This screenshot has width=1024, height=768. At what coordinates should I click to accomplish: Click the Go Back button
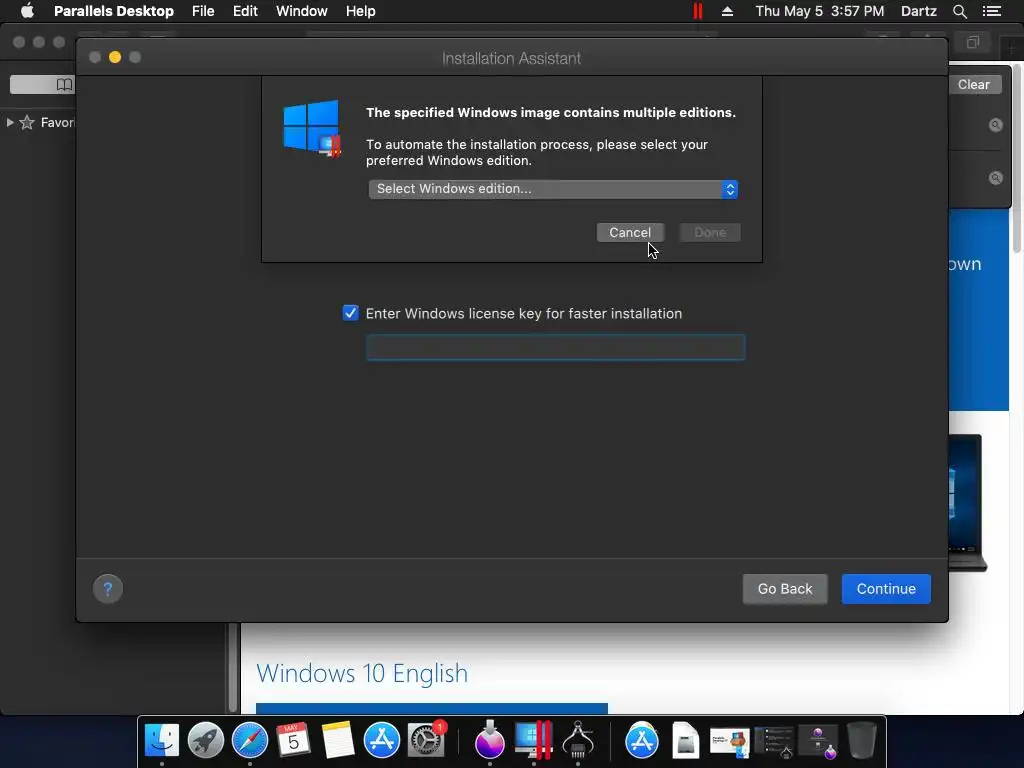pyautogui.click(x=785, y=589)
